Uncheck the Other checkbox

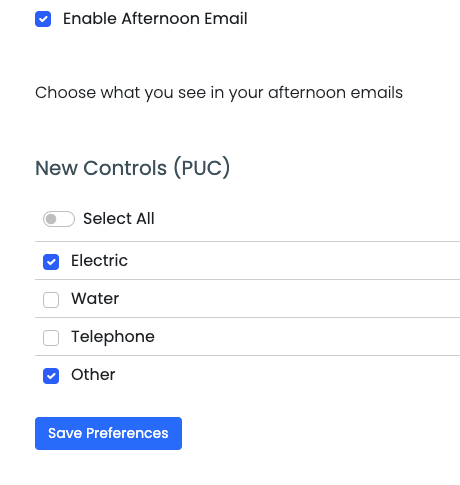[x=51, y=376]
